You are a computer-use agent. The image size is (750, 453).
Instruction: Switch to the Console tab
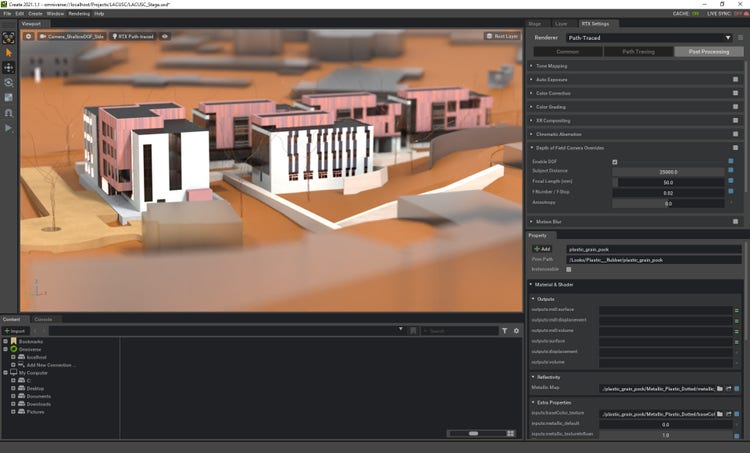point(44,319)
